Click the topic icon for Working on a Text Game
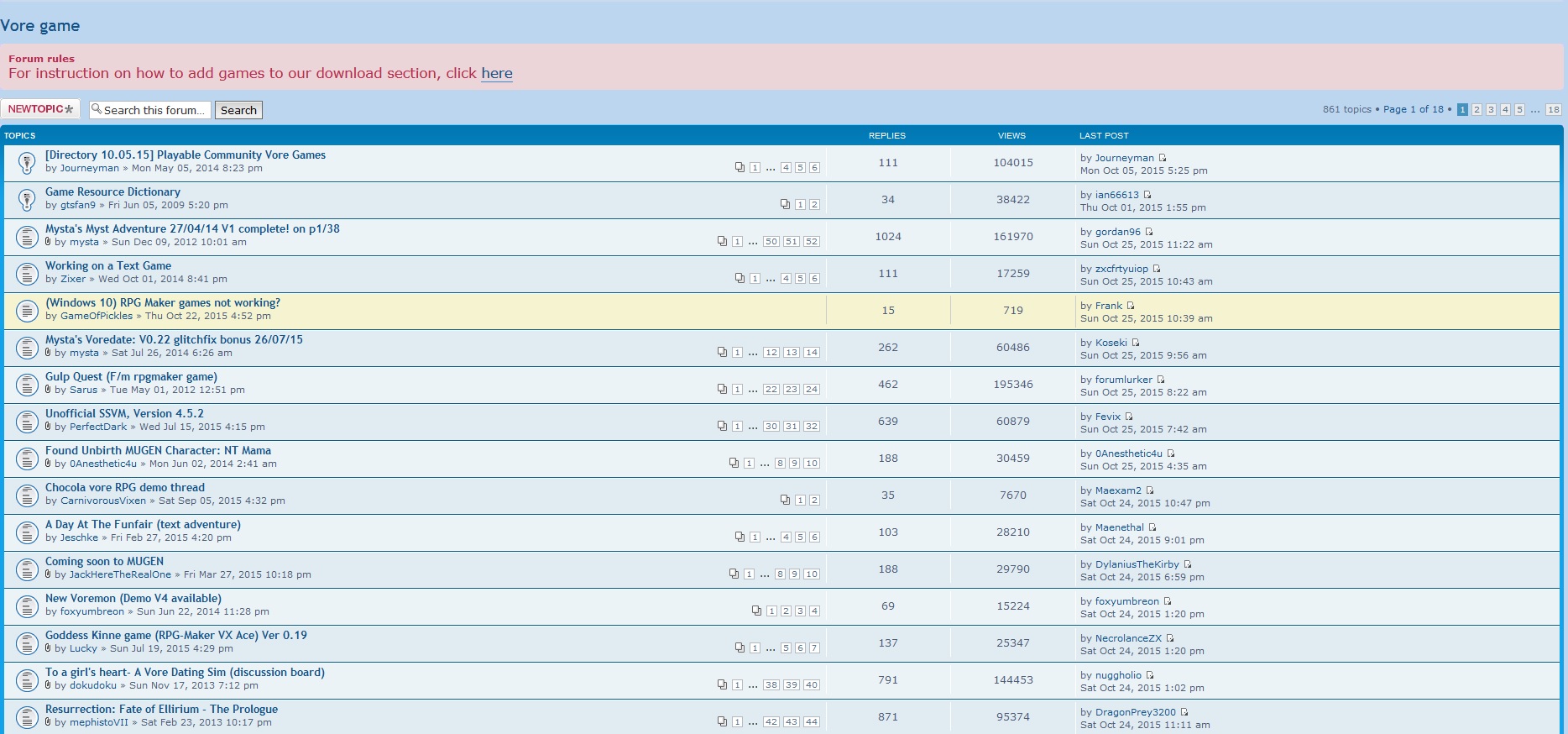 coord(27,273)
